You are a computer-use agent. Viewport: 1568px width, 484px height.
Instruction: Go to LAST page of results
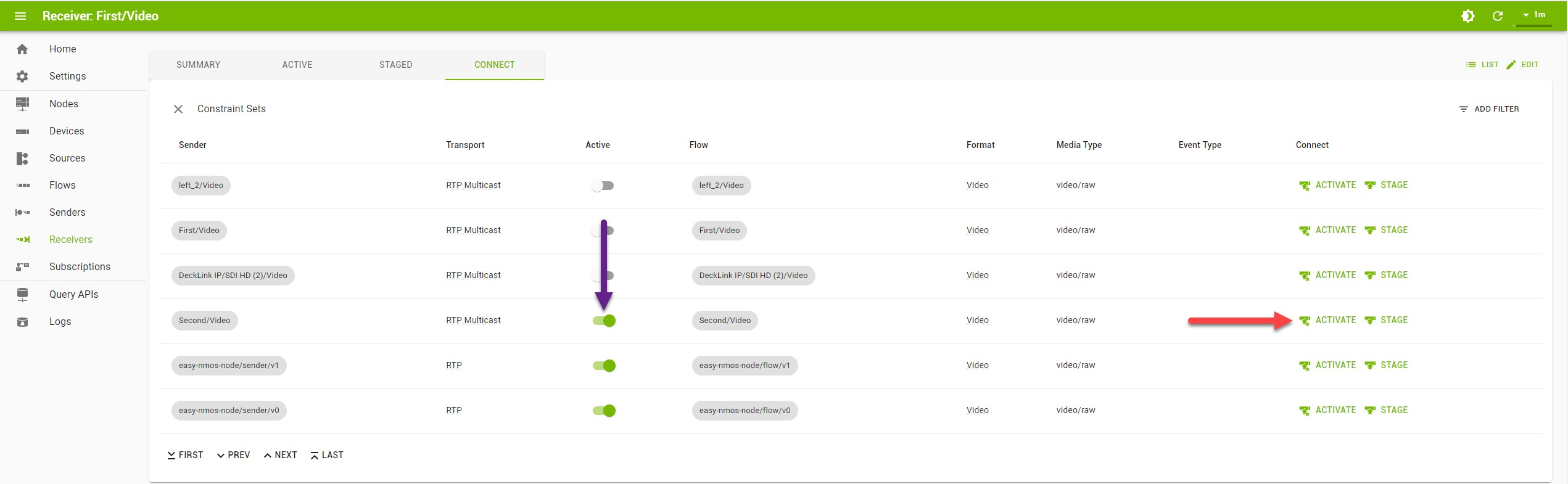(327, 455)
